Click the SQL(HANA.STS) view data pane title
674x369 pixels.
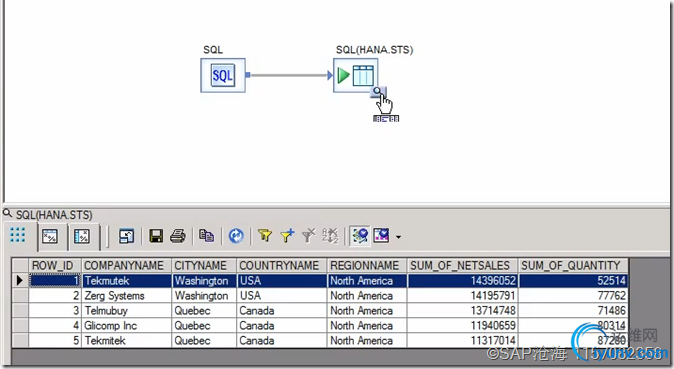[x=54, y=215]
